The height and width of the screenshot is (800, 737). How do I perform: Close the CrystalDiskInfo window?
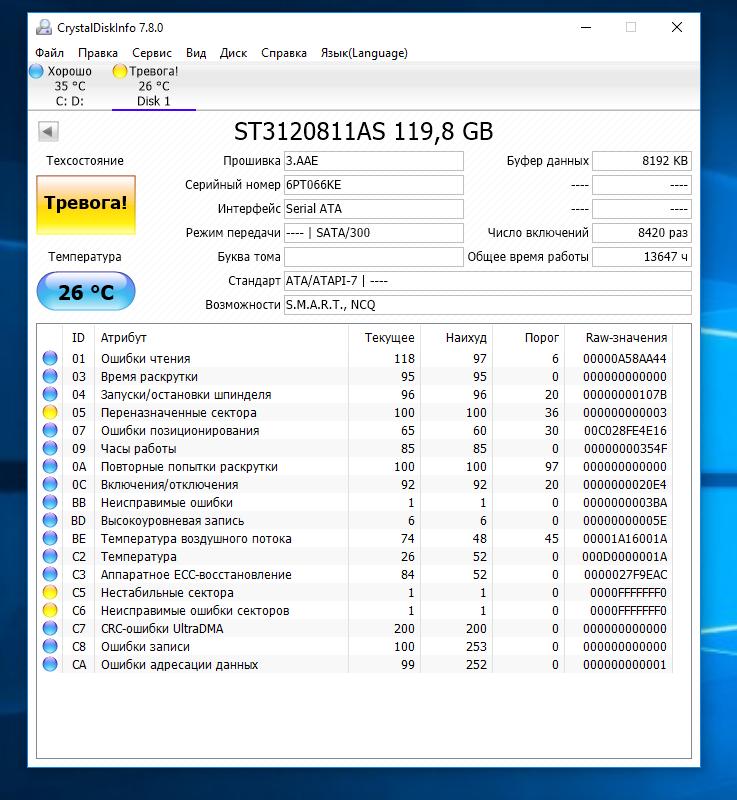(677, 27)
